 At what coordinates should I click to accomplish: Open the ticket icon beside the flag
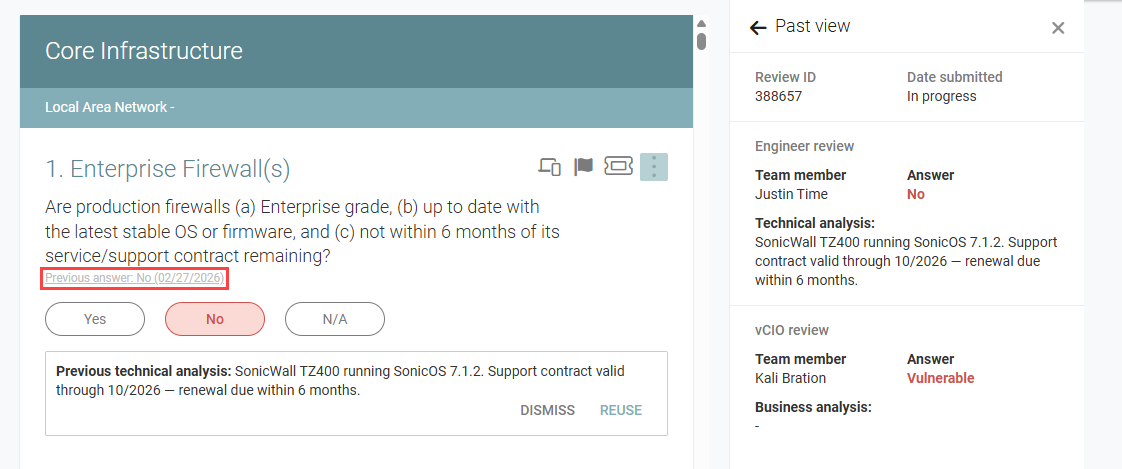click(x=619, y=167)
